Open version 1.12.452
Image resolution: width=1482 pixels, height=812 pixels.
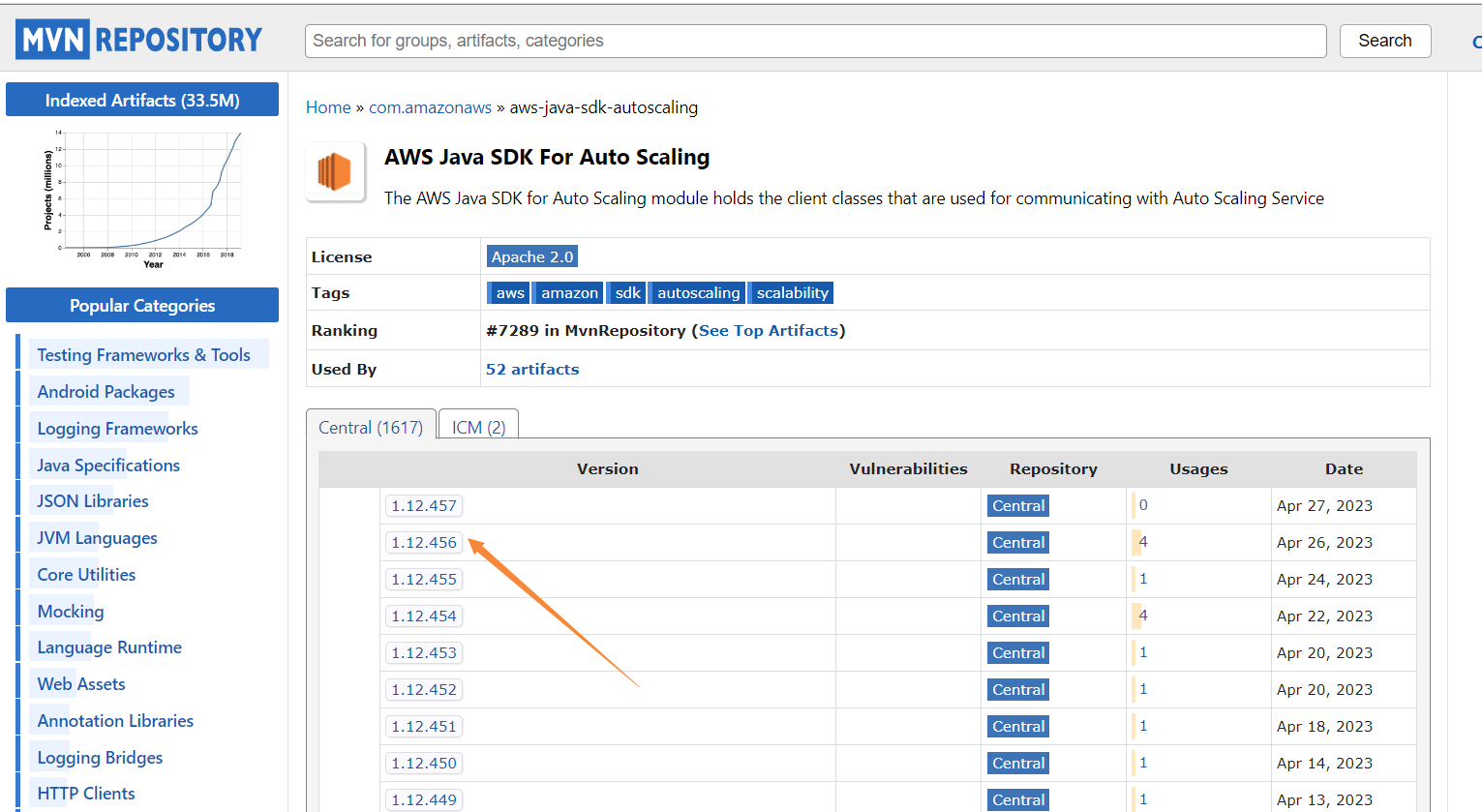(x=424, y=690)
